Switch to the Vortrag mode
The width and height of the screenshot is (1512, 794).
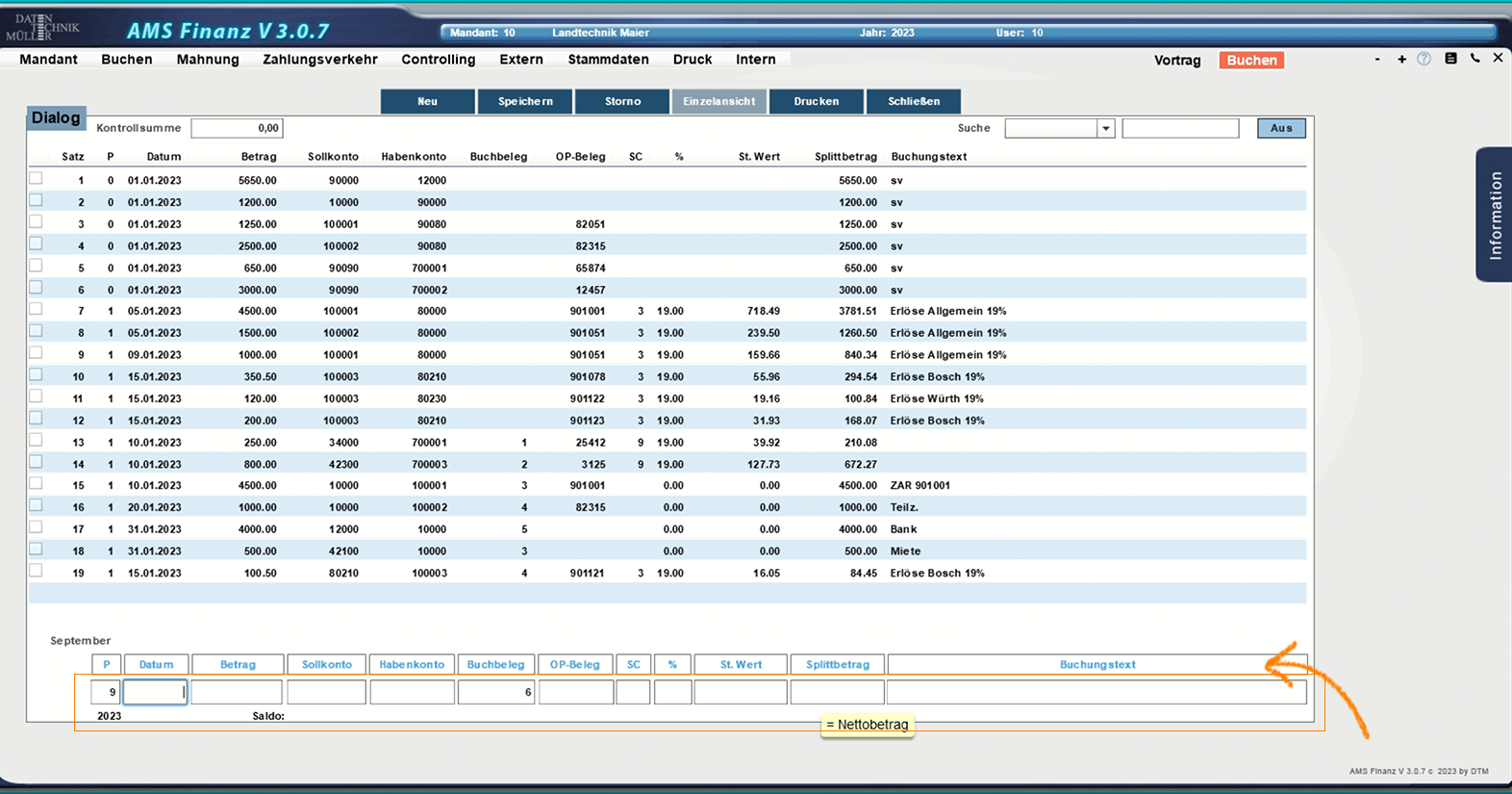pyautogui.click(x=1177, y=61)
